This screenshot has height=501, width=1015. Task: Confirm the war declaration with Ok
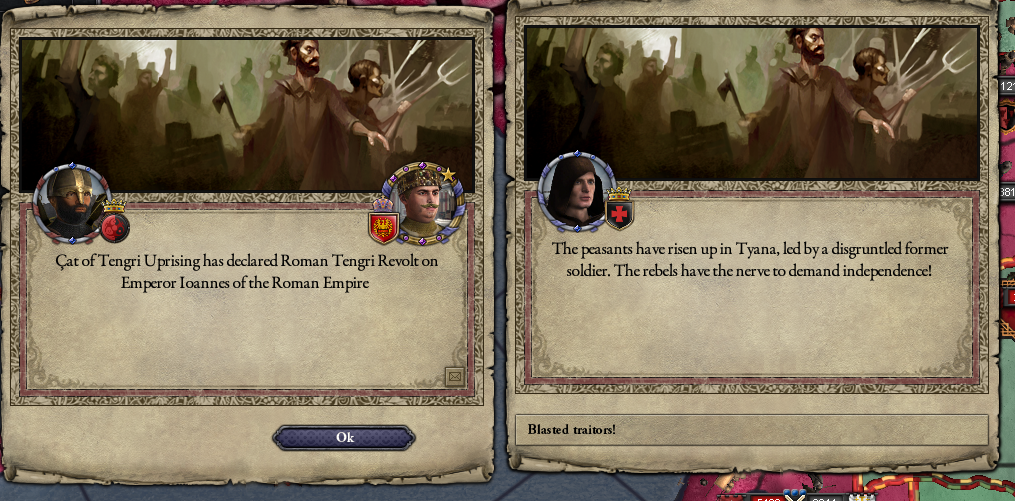(344, 438)
